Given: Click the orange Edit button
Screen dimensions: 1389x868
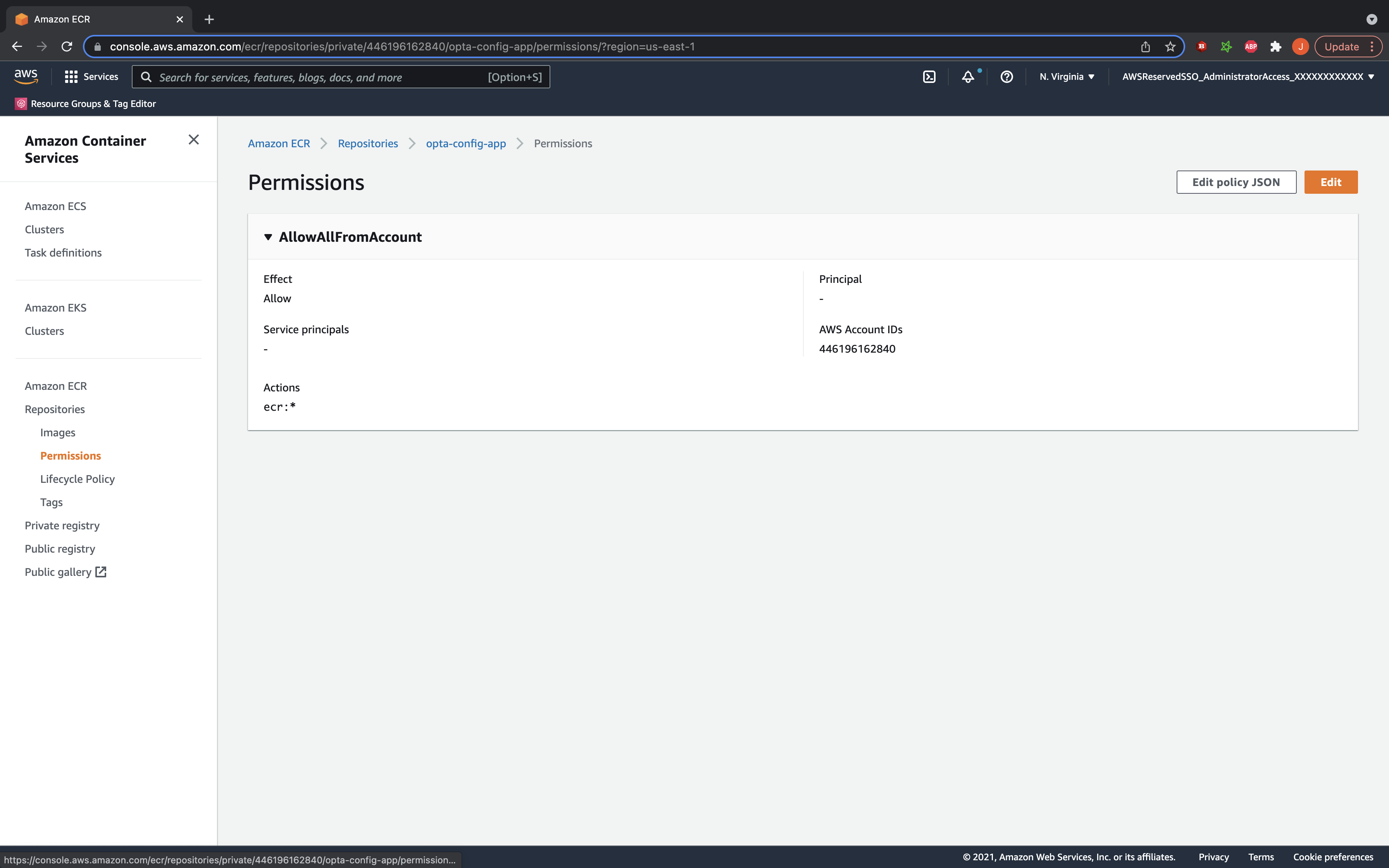Looking at the screenshot, I should (1330, 182).
